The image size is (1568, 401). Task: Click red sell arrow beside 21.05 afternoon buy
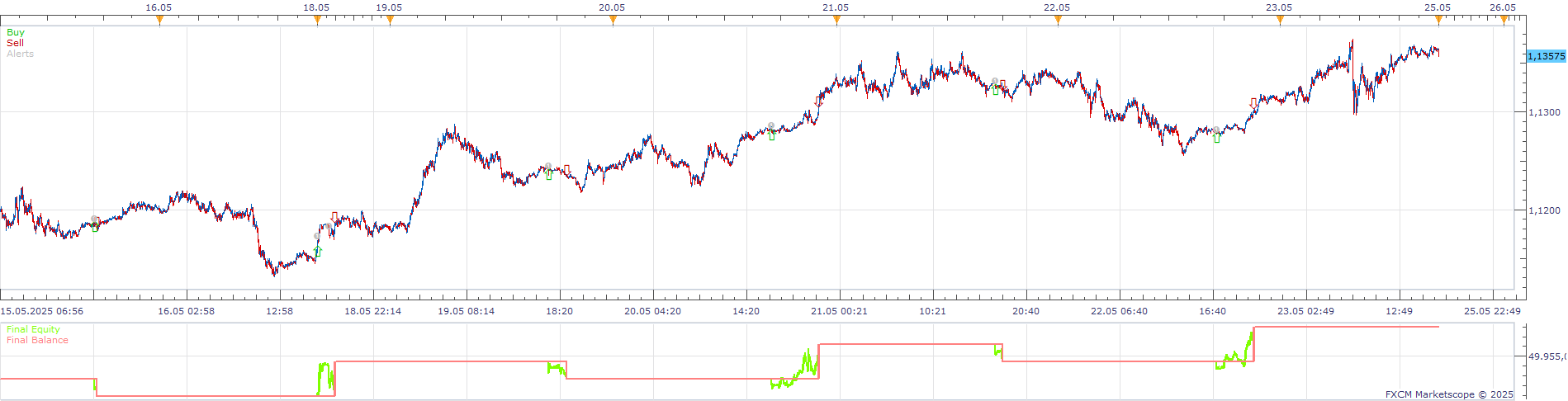tap(1002, 86)
